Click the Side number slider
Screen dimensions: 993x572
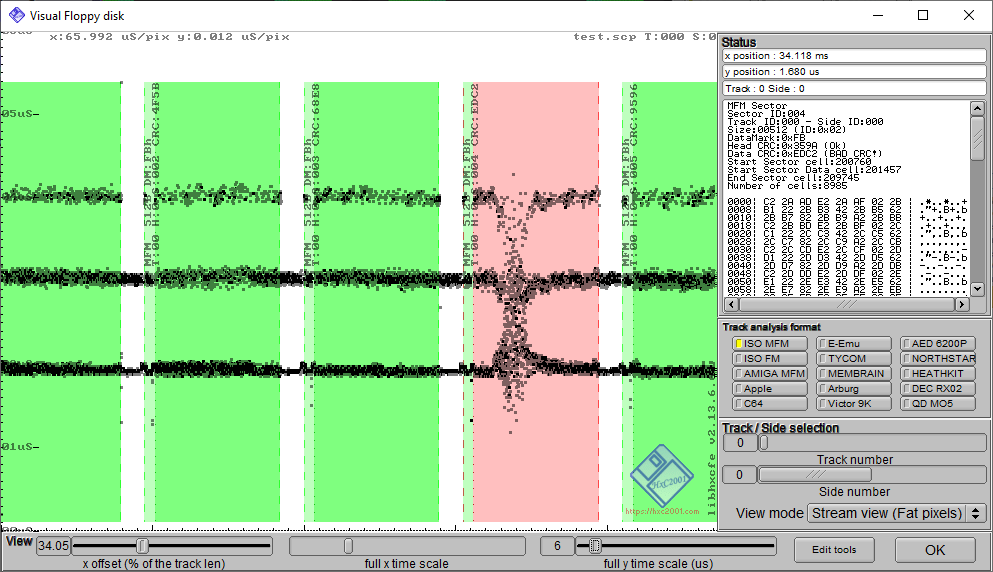point(872,474)
